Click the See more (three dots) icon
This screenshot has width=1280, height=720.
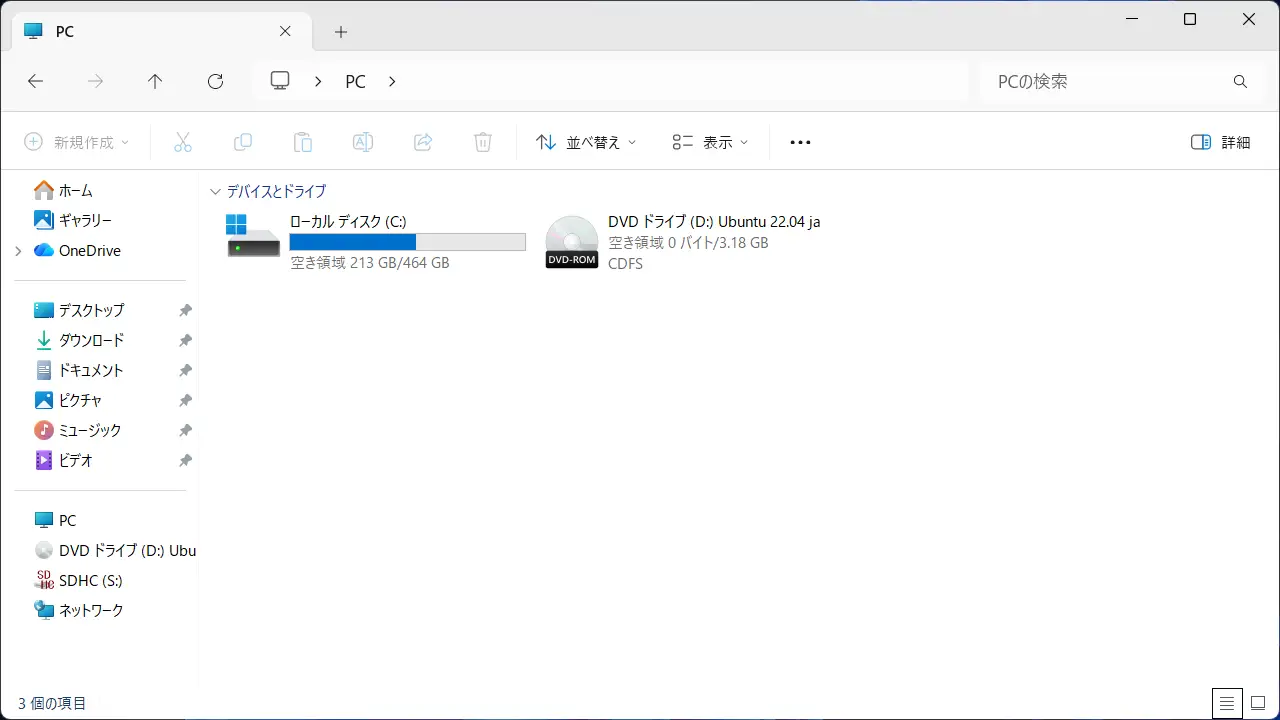coord(800,142)
